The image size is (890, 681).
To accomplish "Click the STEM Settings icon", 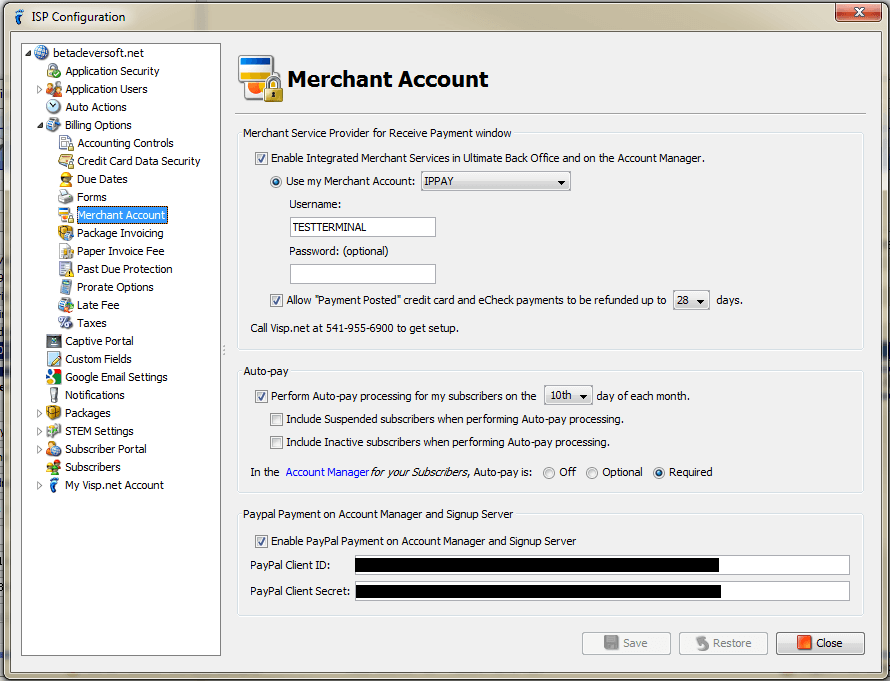I will 53,431.
